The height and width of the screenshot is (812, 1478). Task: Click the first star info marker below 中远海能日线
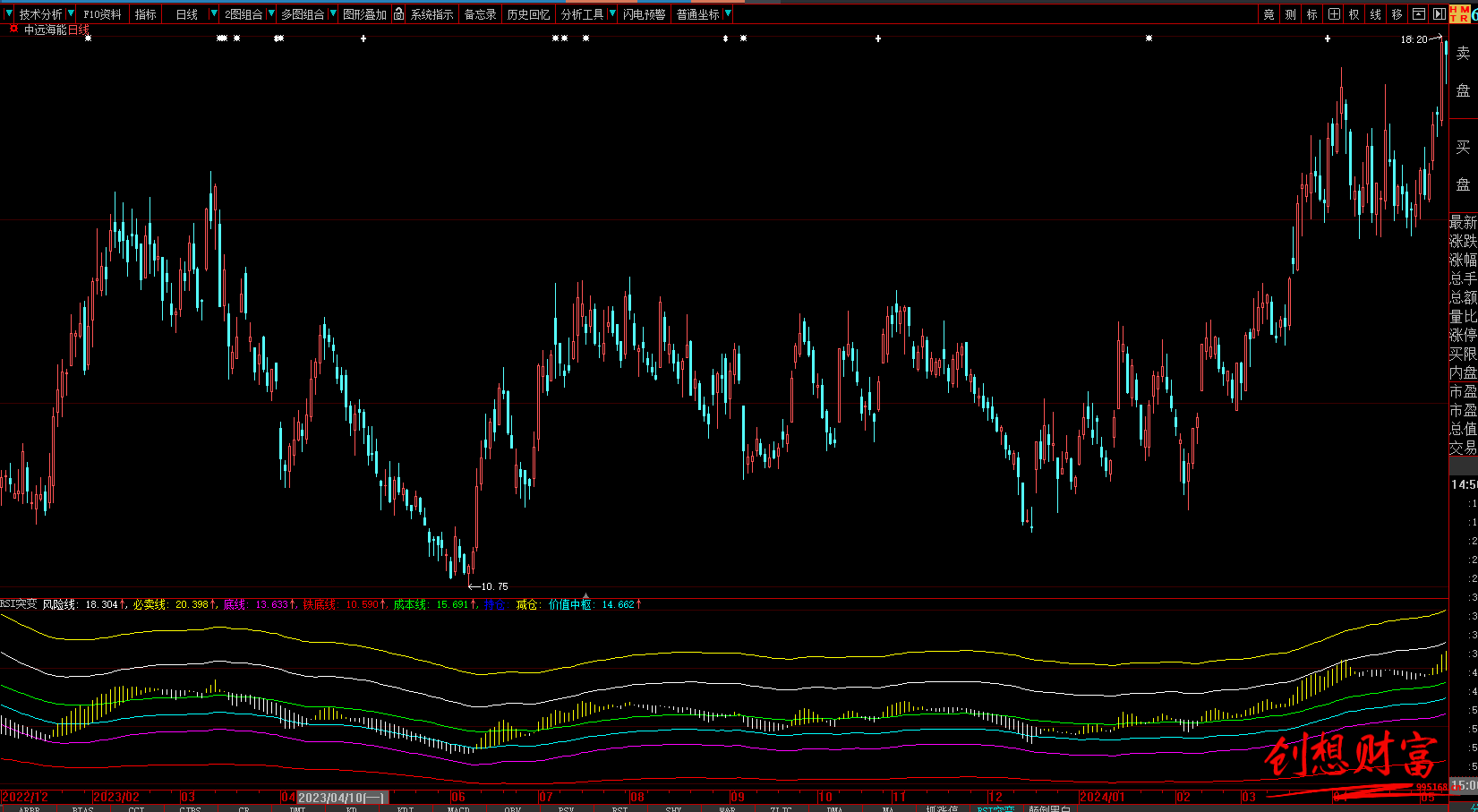88,38
